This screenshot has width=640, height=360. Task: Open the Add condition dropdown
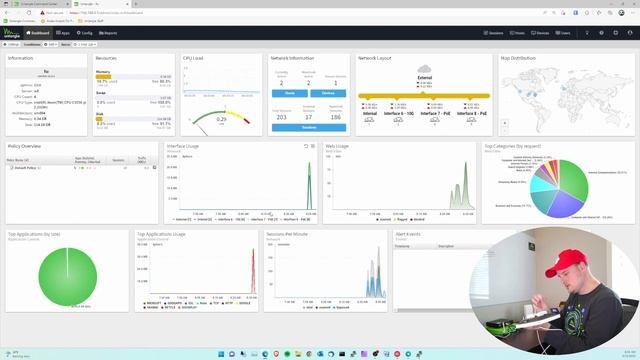tap(51, 44)
